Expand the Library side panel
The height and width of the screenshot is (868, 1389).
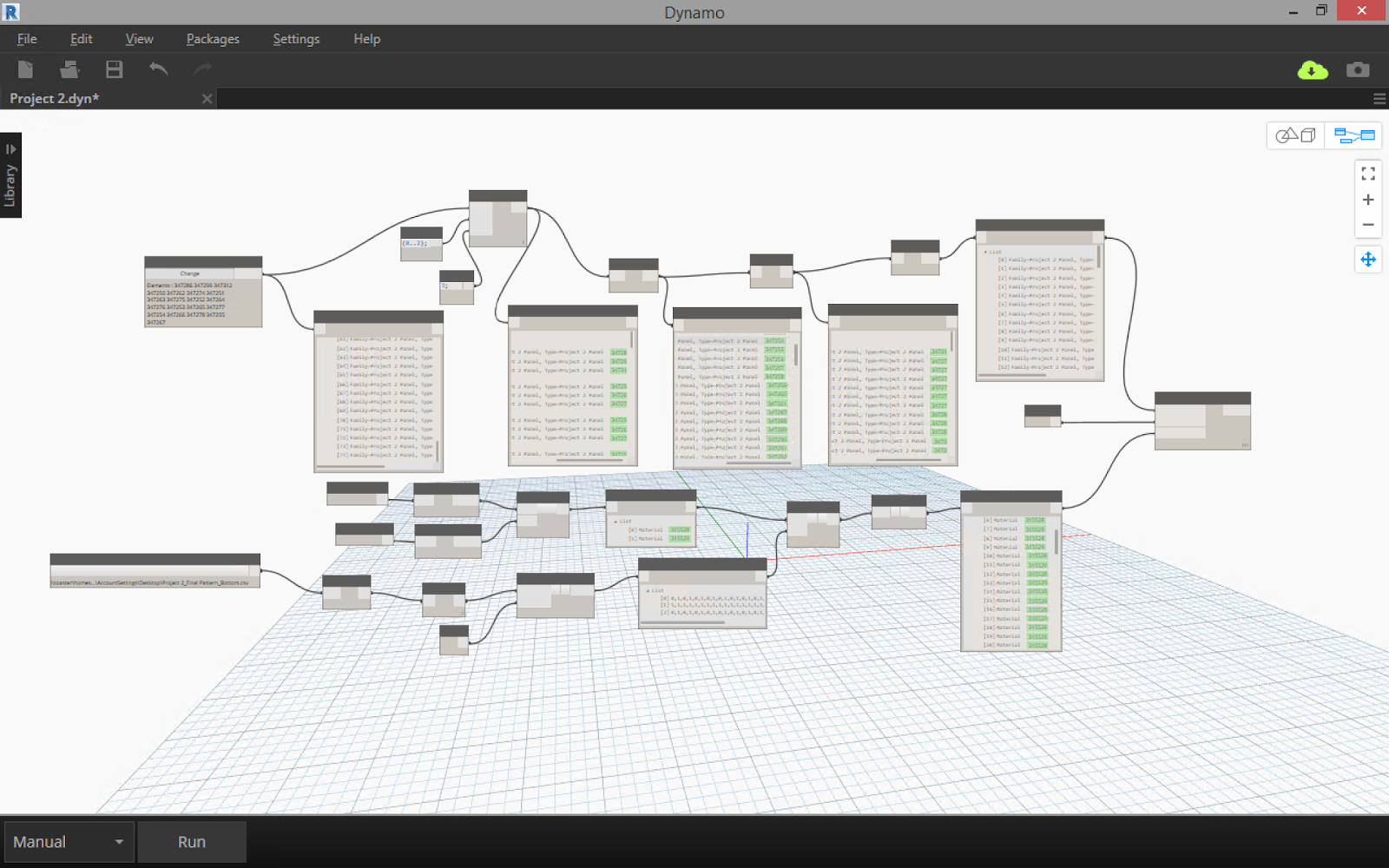click(10, 175)
